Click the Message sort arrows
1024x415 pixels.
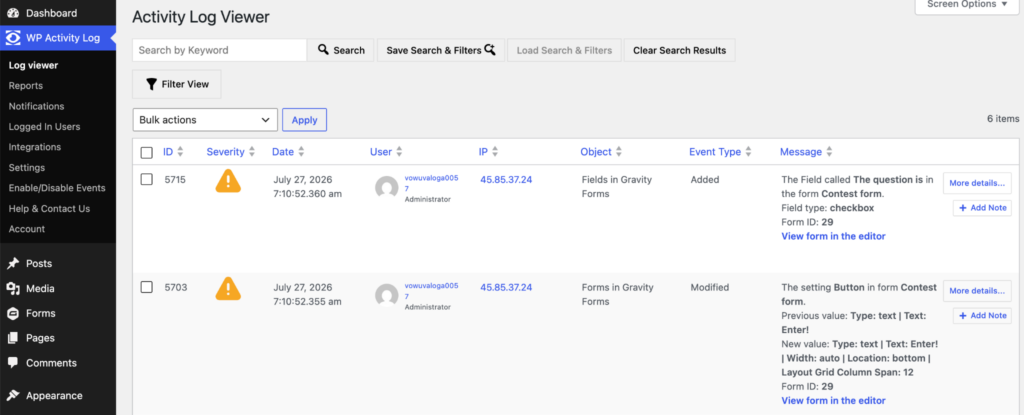(x=829, y=152)
